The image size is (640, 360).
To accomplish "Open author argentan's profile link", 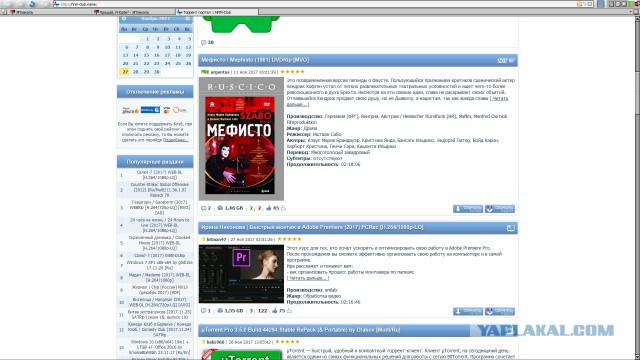I will point(220,72).
